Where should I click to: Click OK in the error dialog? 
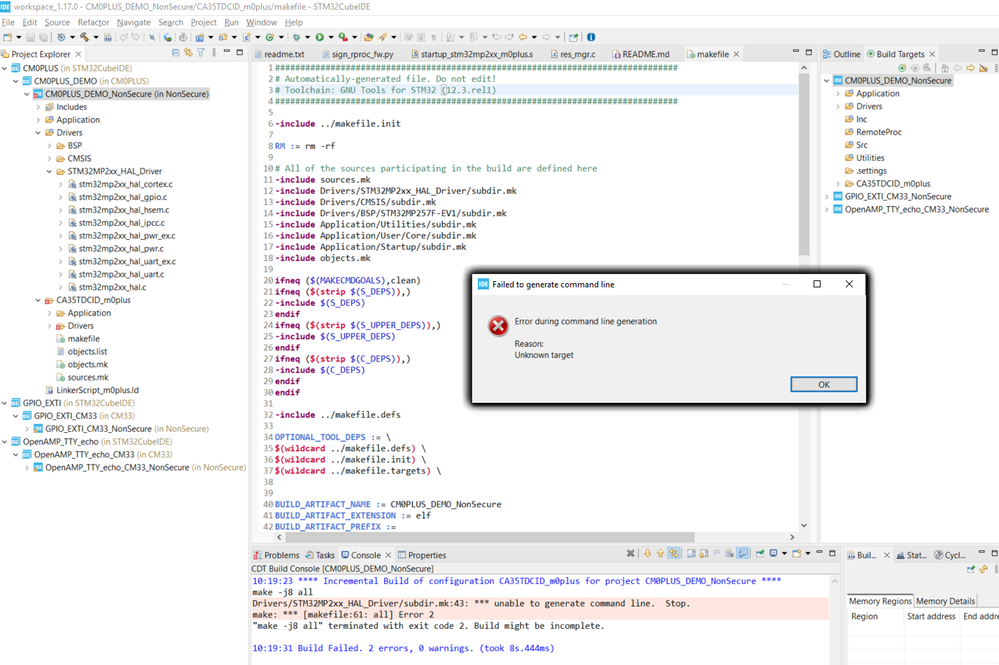pyautogui.click(x=824, y=384)
